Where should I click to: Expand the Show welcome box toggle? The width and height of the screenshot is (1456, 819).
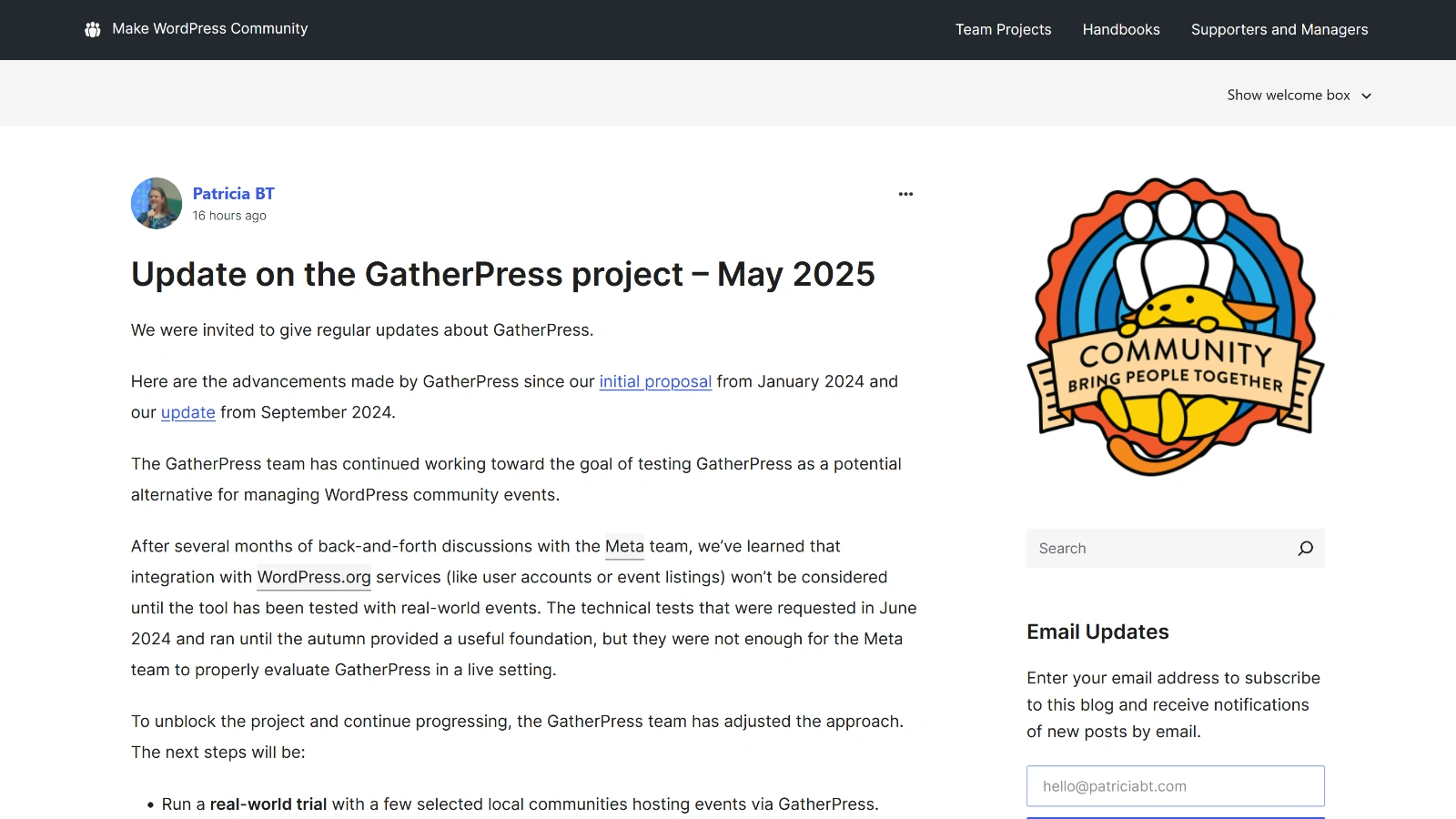[1299, 95]
